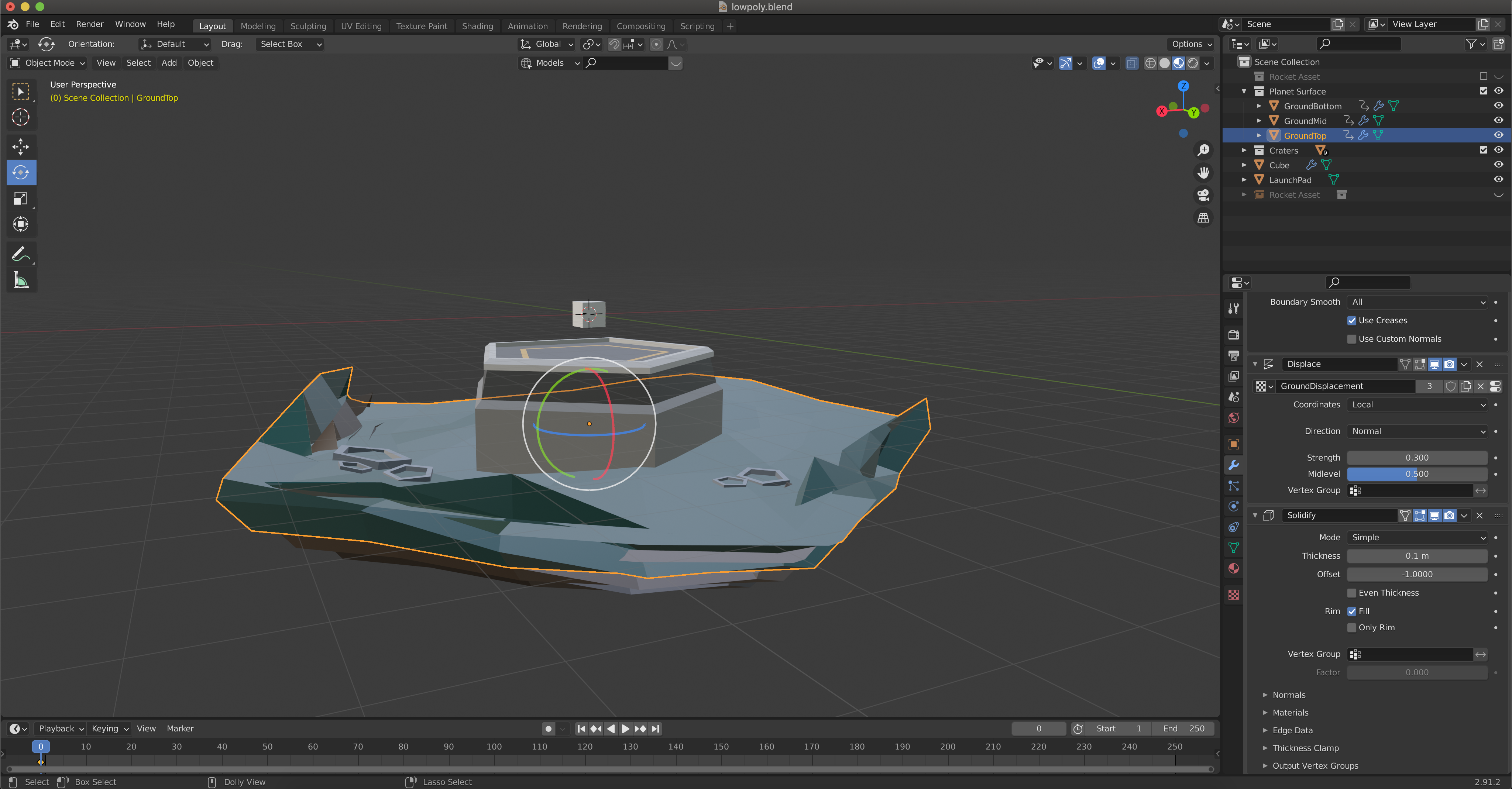Screen dimensions: 1512x789
Task: Open the Direction dropdown set to Normal
Action: tap(1417, 431)
